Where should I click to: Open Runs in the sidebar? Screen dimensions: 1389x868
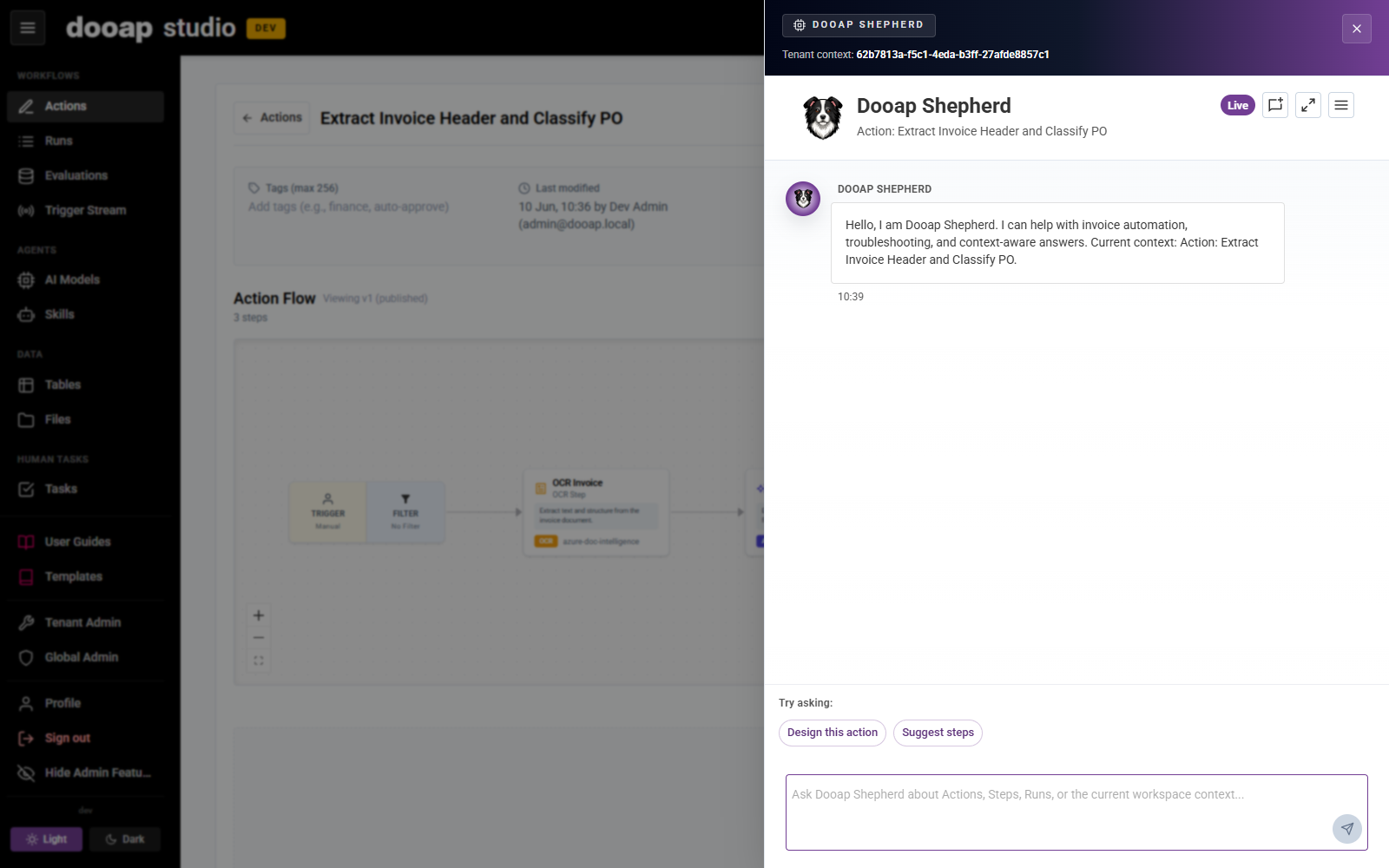pyautogui.click(x=85, y=141)
